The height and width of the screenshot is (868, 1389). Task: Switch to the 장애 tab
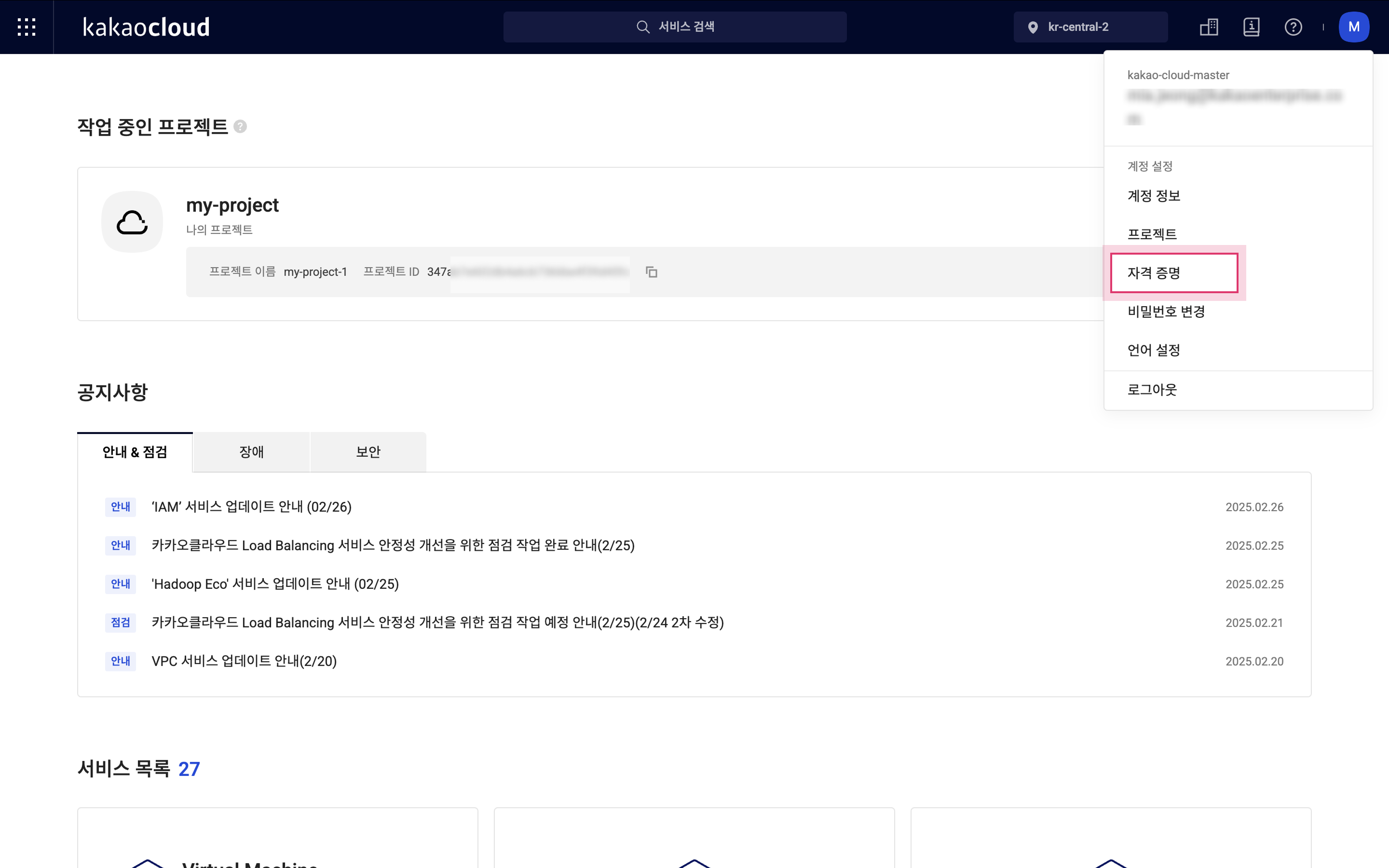[x=251, y=452]
